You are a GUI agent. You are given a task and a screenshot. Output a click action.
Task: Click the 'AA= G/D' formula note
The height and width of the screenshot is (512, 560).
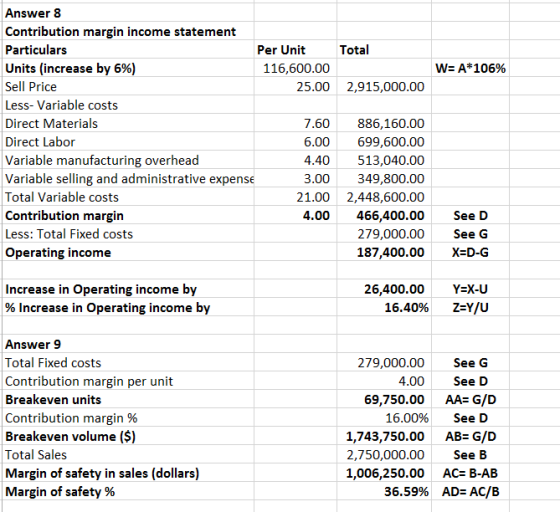[470, 400]
